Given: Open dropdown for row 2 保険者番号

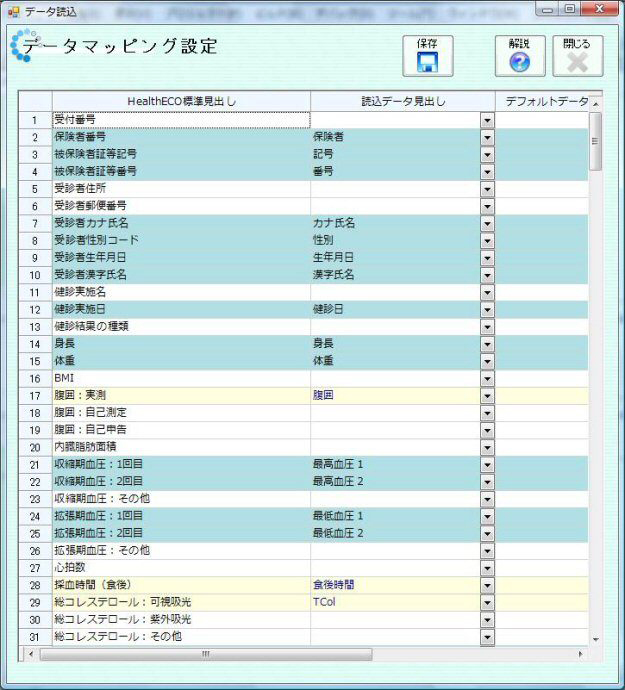Looking at the screenshot, I should pyautogui.click(x=487, y=137).
